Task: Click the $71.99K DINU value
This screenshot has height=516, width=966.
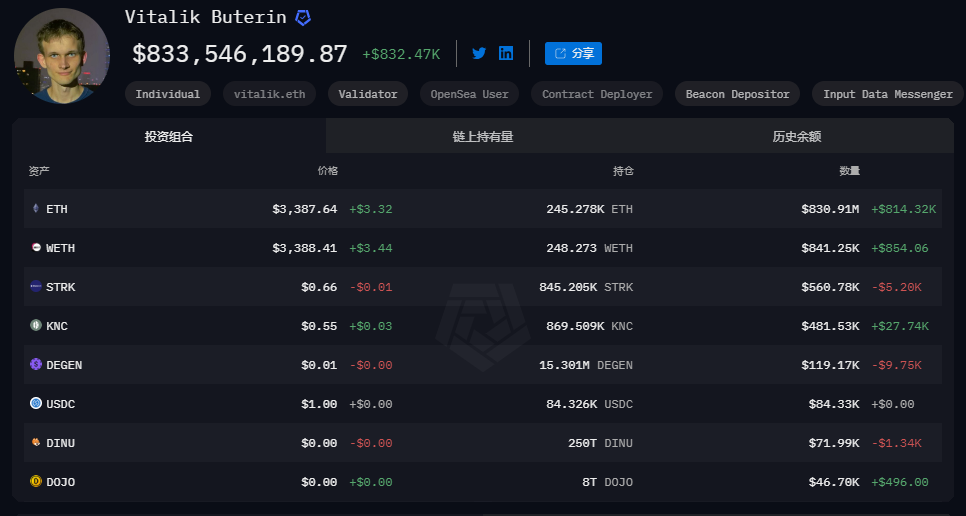Action: [834, 443]
